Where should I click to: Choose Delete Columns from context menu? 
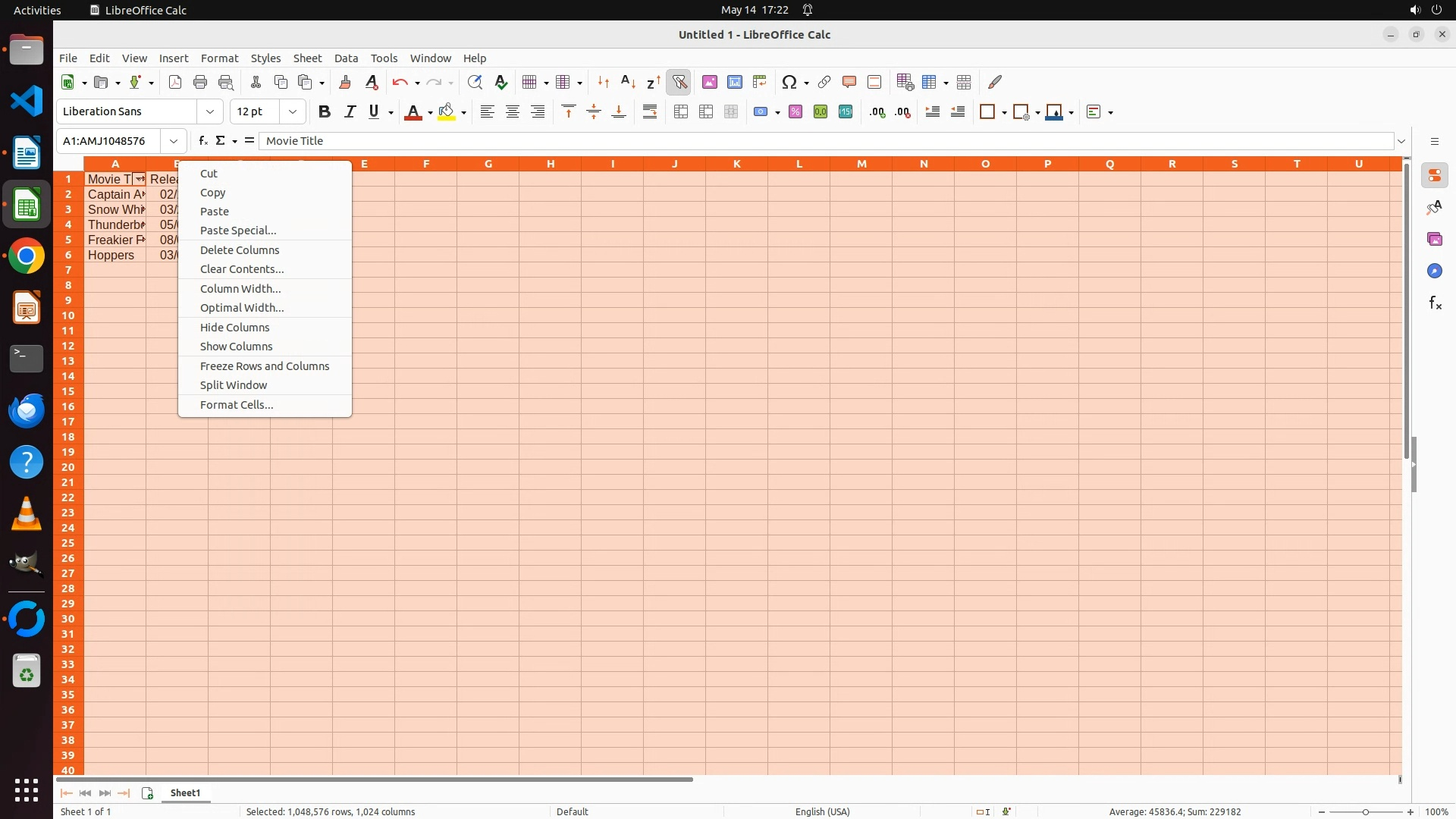(x=240, y=250)
